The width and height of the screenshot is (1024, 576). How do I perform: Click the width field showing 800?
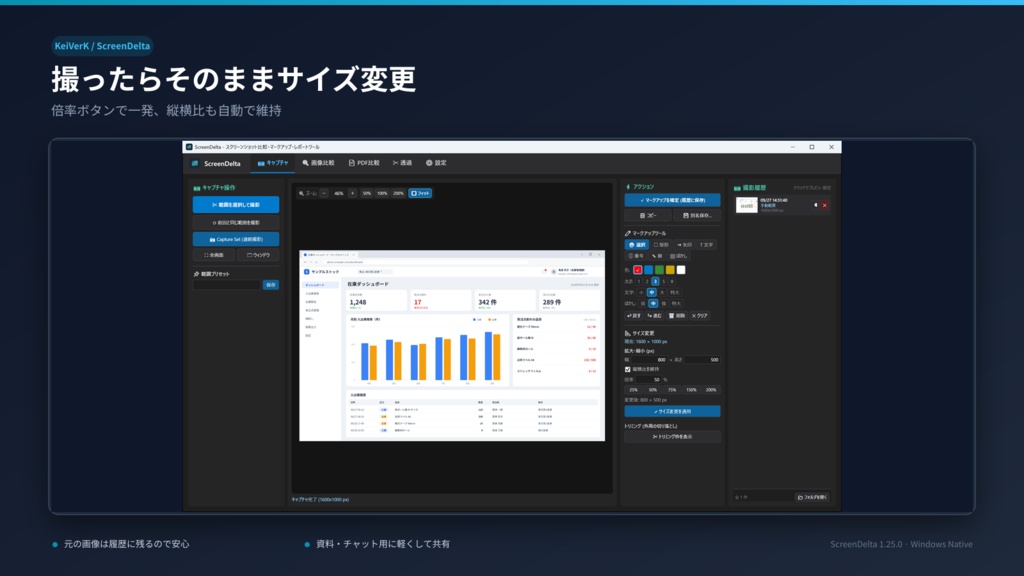650,360
